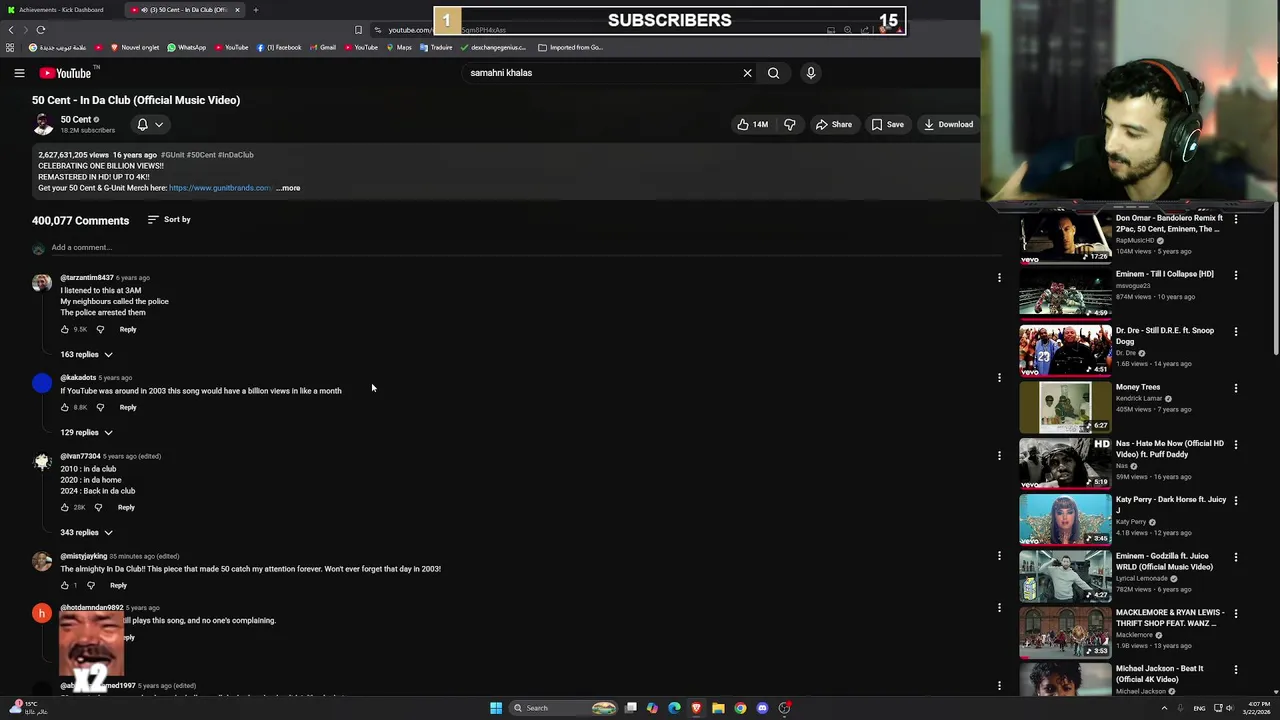
Task: Dislike the In Da Club video
Action: pyautogui.click(x=790, y=125)
